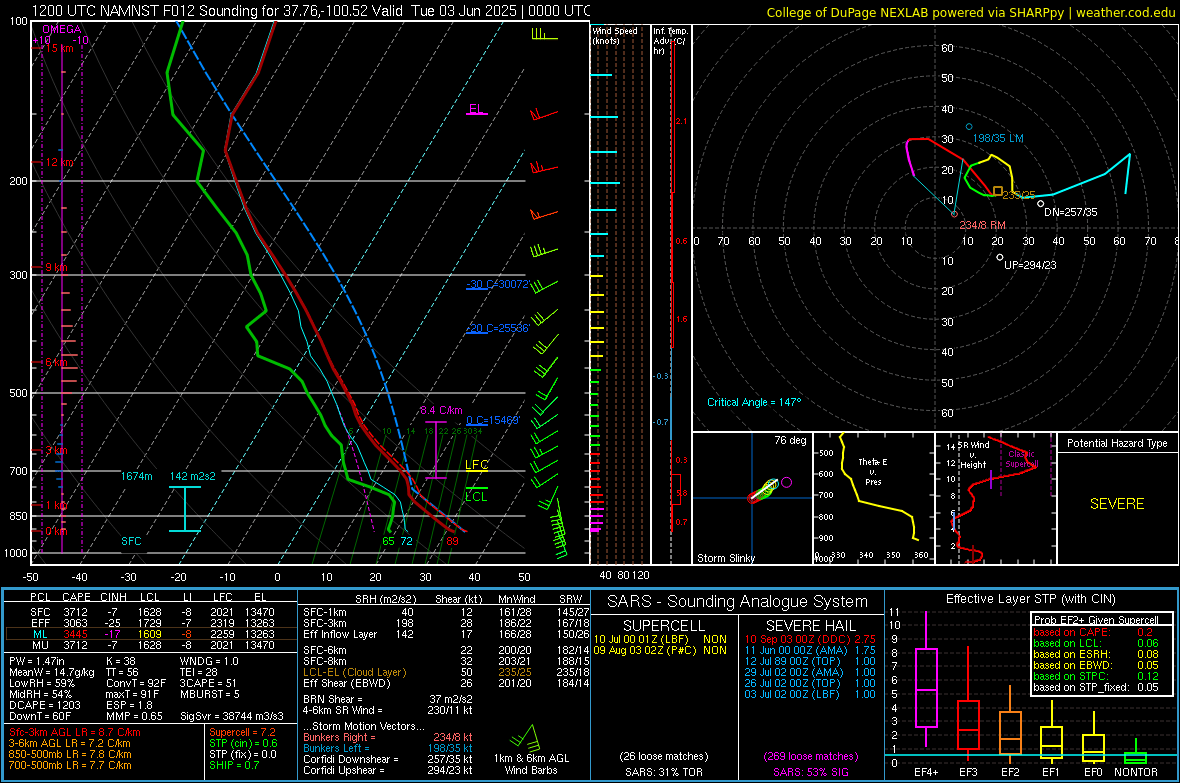The image size is (1180, 783).
Task: Click 'Critical Angle = 147°' text
Action: pos(753,402)
